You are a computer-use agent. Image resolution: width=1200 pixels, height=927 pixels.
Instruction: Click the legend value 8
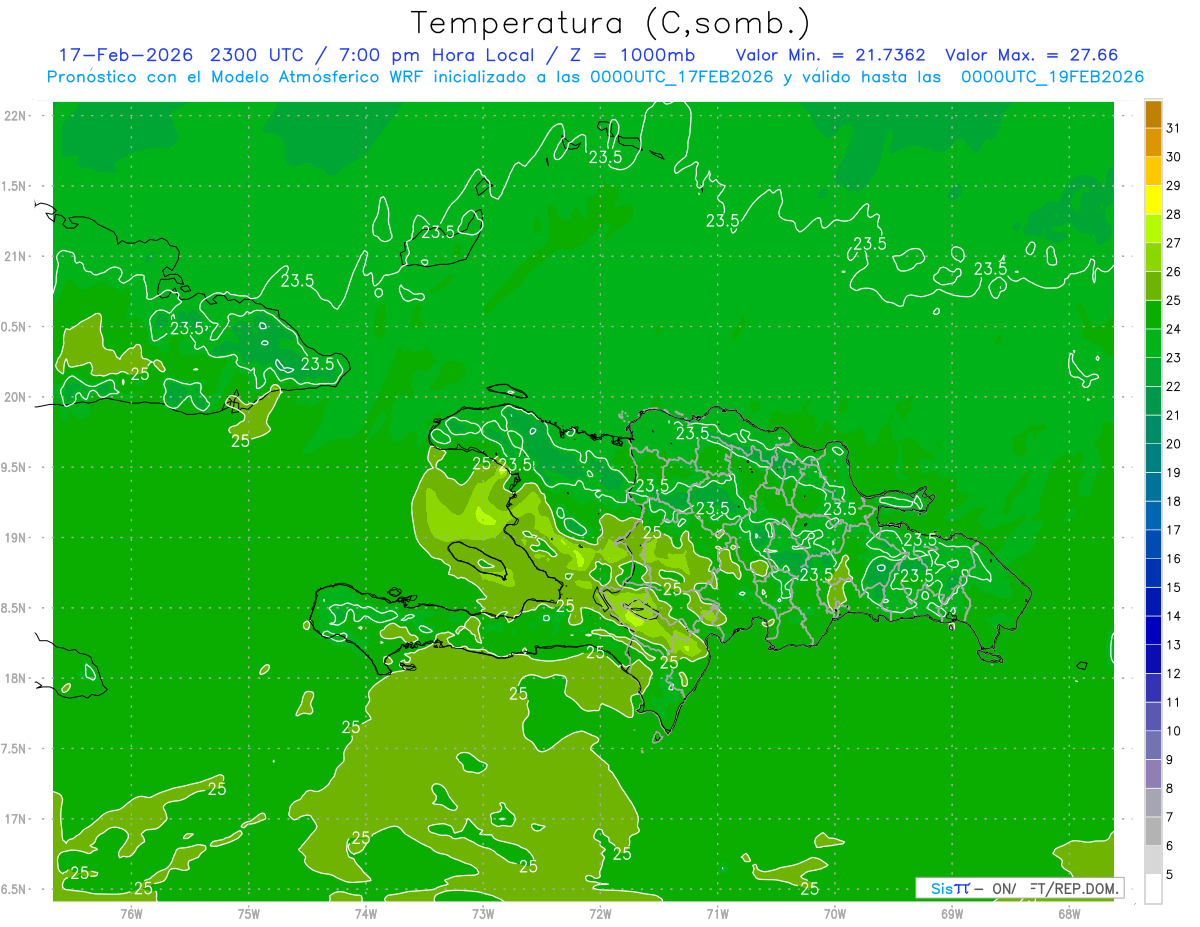click(1170, 790)
